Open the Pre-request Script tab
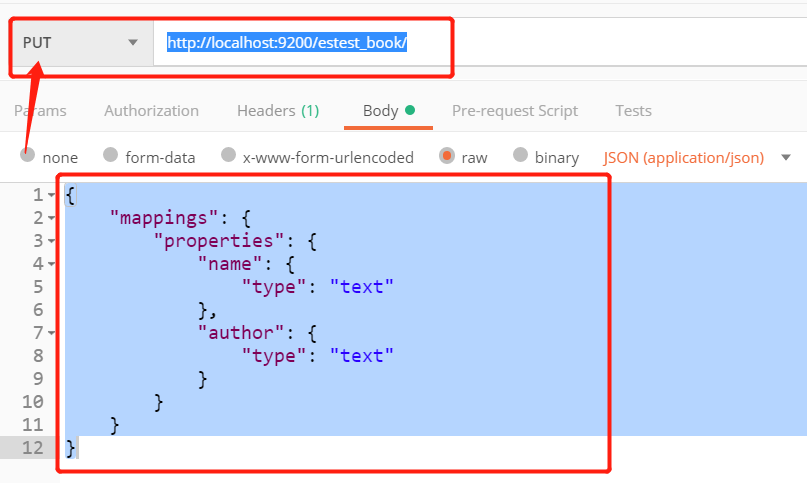807x483 pixels. [515, 111]
